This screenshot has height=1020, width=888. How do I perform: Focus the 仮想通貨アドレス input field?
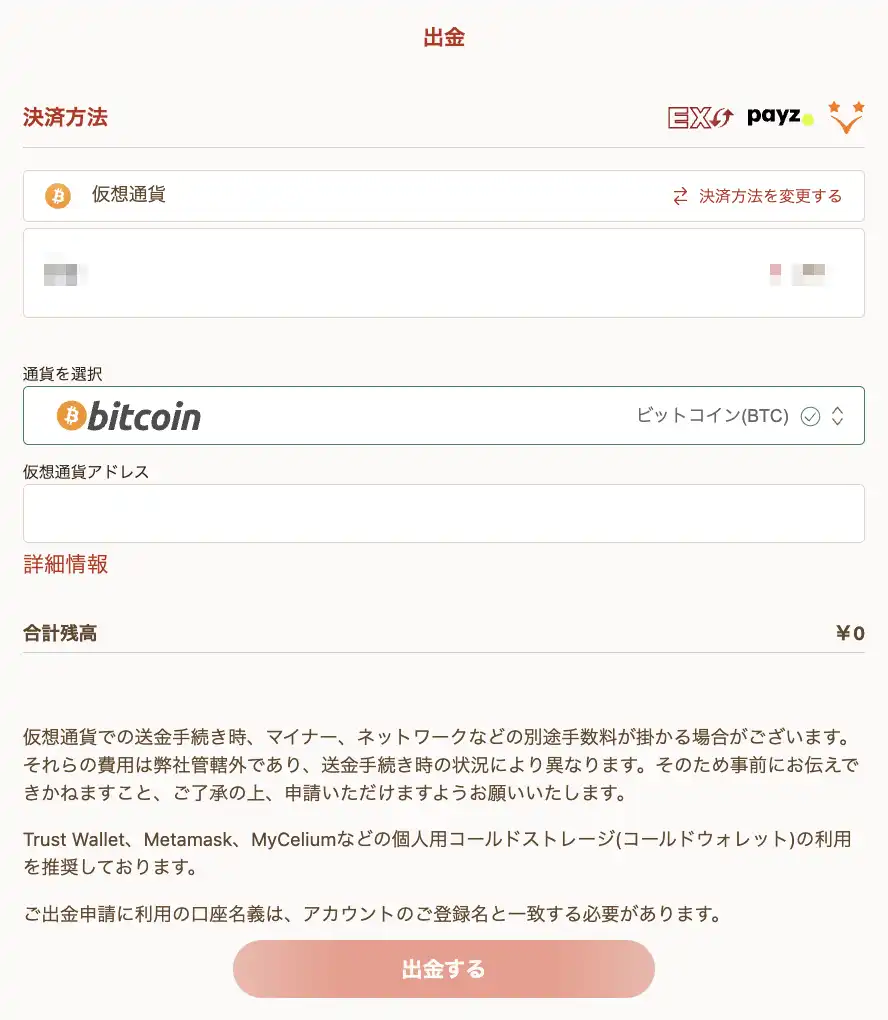click(x=444, y=514)
